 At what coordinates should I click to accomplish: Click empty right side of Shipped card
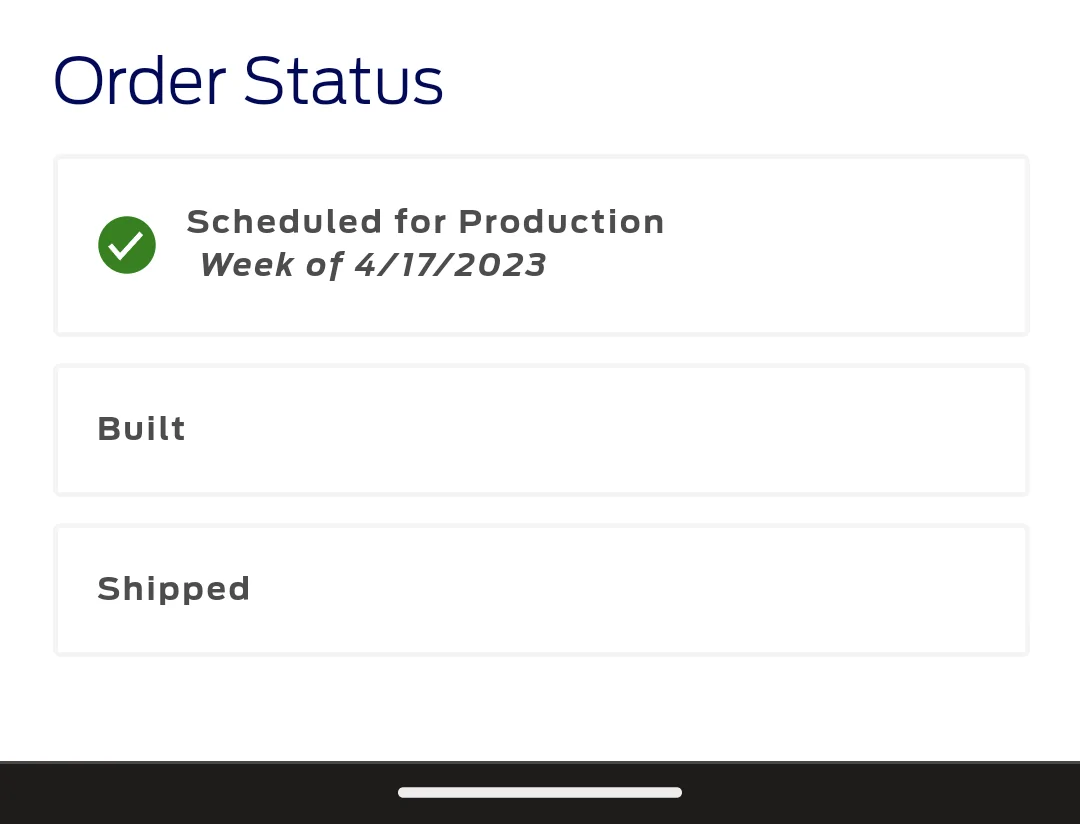click(758, 590)
